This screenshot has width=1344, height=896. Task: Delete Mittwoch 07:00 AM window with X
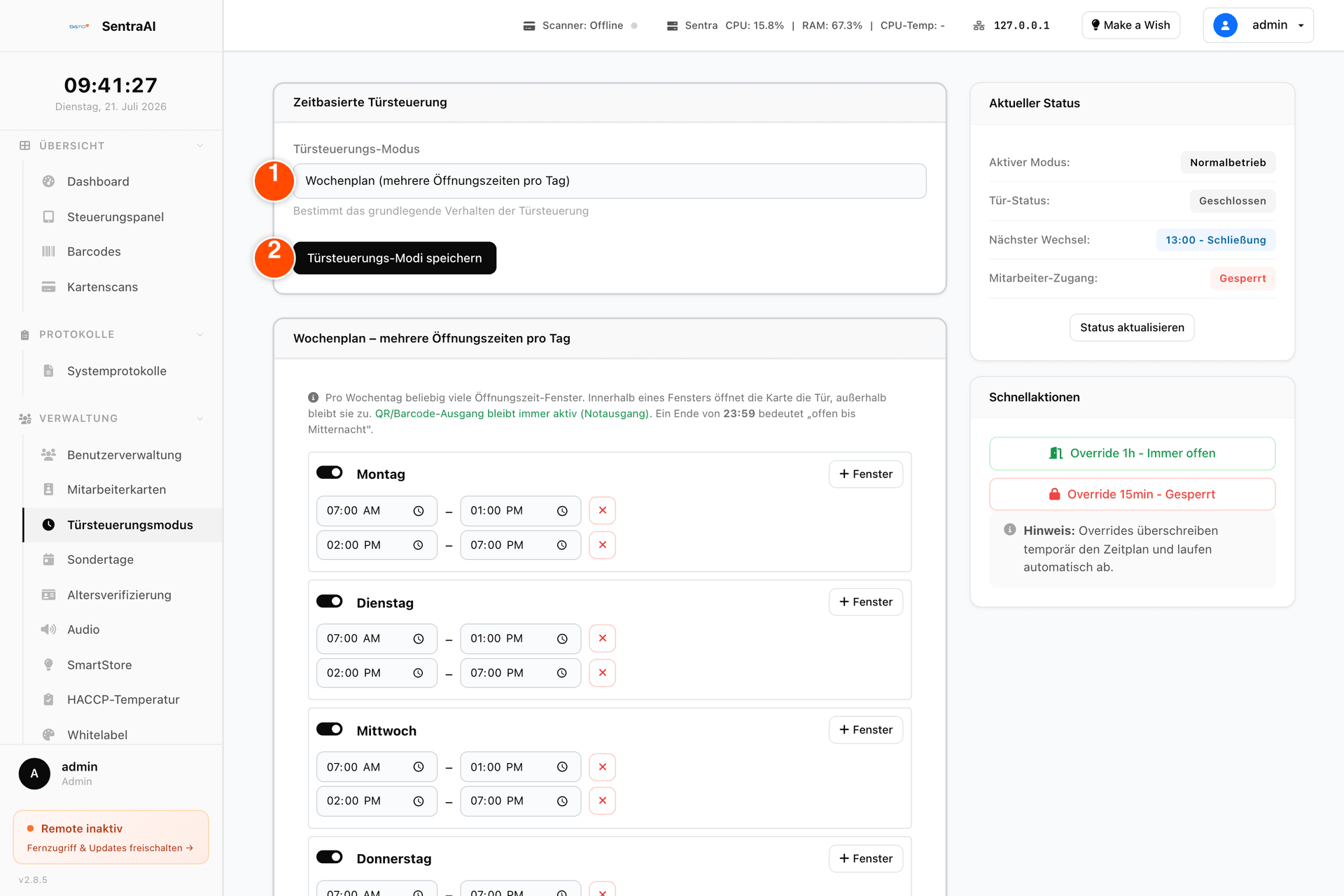point(603,767)
